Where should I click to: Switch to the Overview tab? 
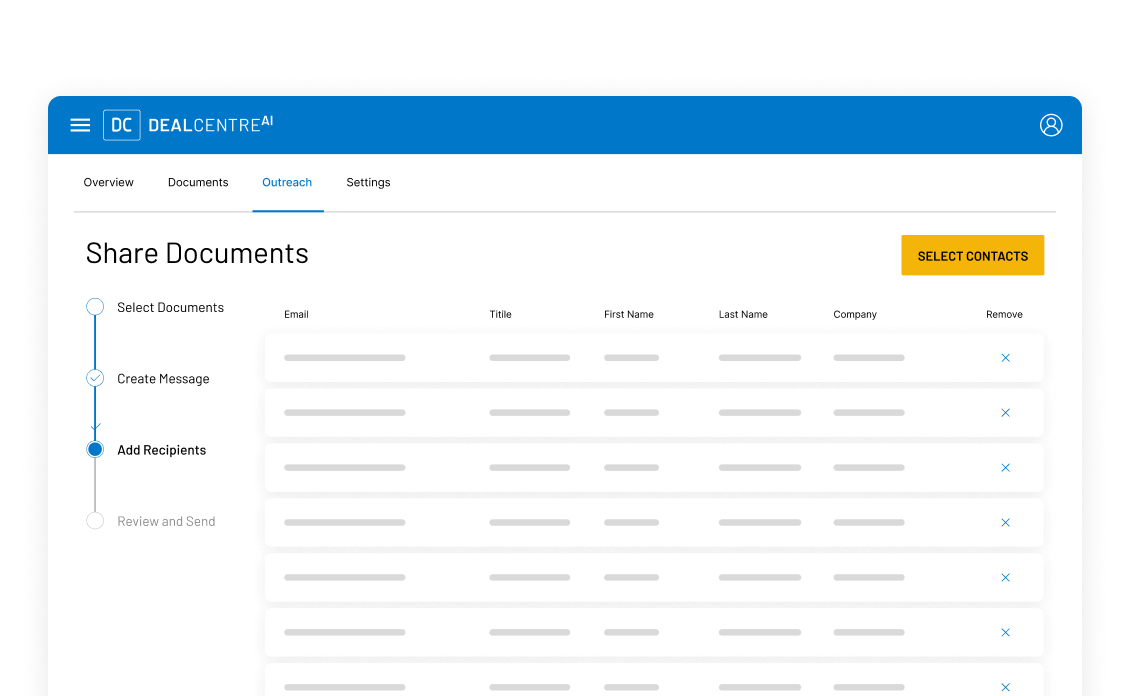pyautogui.click(x=108, y=182)
